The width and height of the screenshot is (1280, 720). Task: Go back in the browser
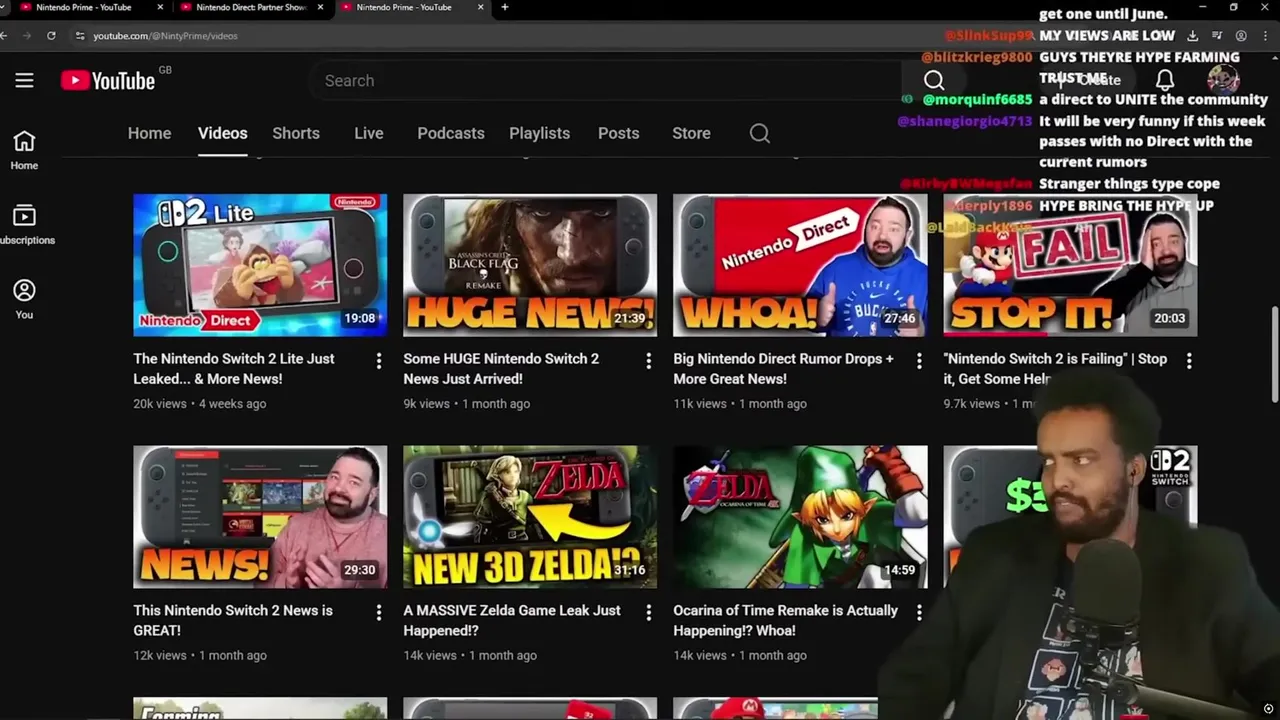pos(5,36)
